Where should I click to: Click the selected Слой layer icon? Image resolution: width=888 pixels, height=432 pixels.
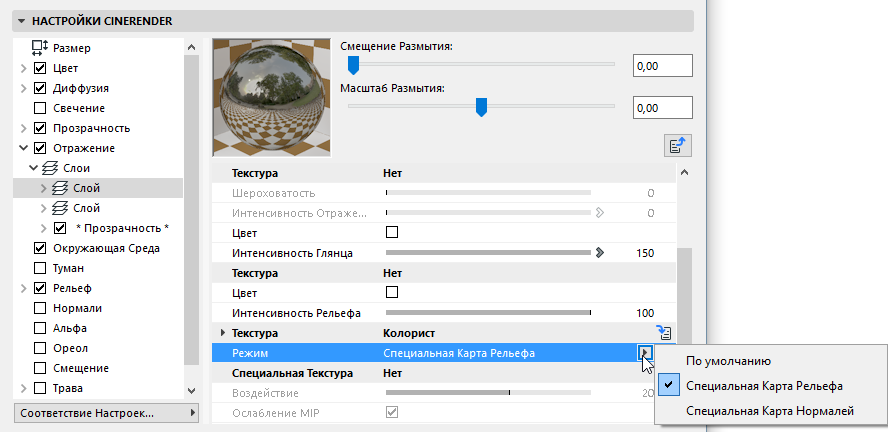62,188
